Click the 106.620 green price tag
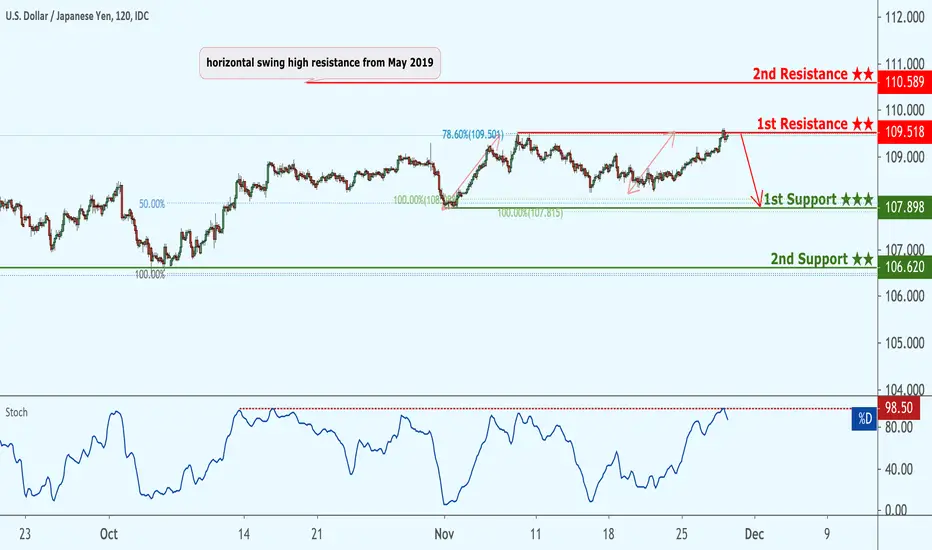Screen dimensions: 932x550 (905, 267)
